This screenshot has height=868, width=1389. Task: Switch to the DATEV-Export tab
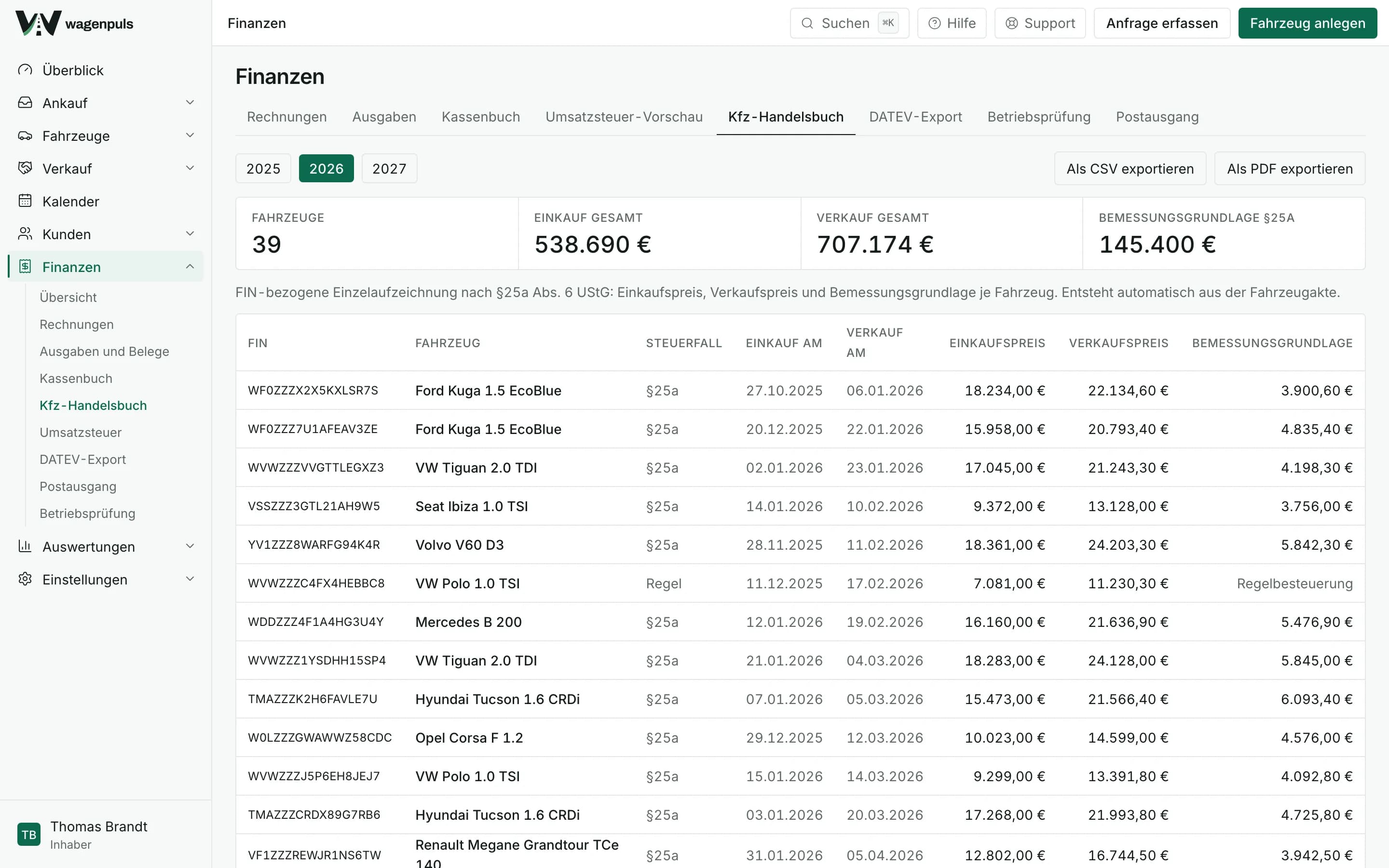915,117
